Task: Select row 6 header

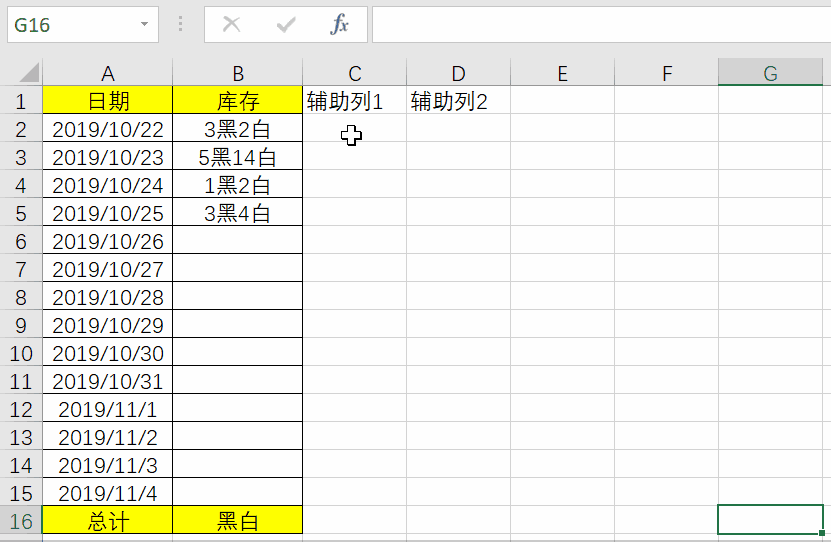Action: 21,241
